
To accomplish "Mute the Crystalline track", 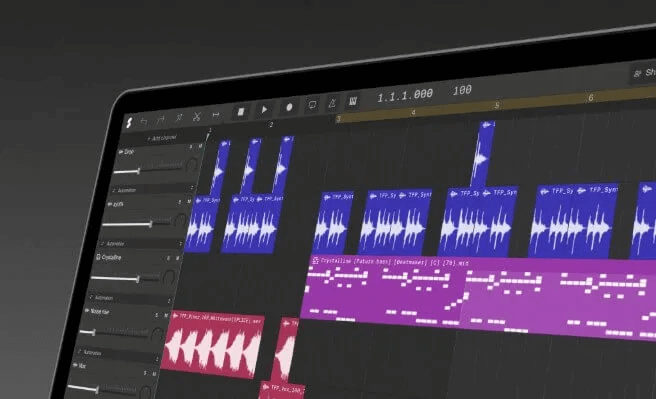I will [177, 258].
